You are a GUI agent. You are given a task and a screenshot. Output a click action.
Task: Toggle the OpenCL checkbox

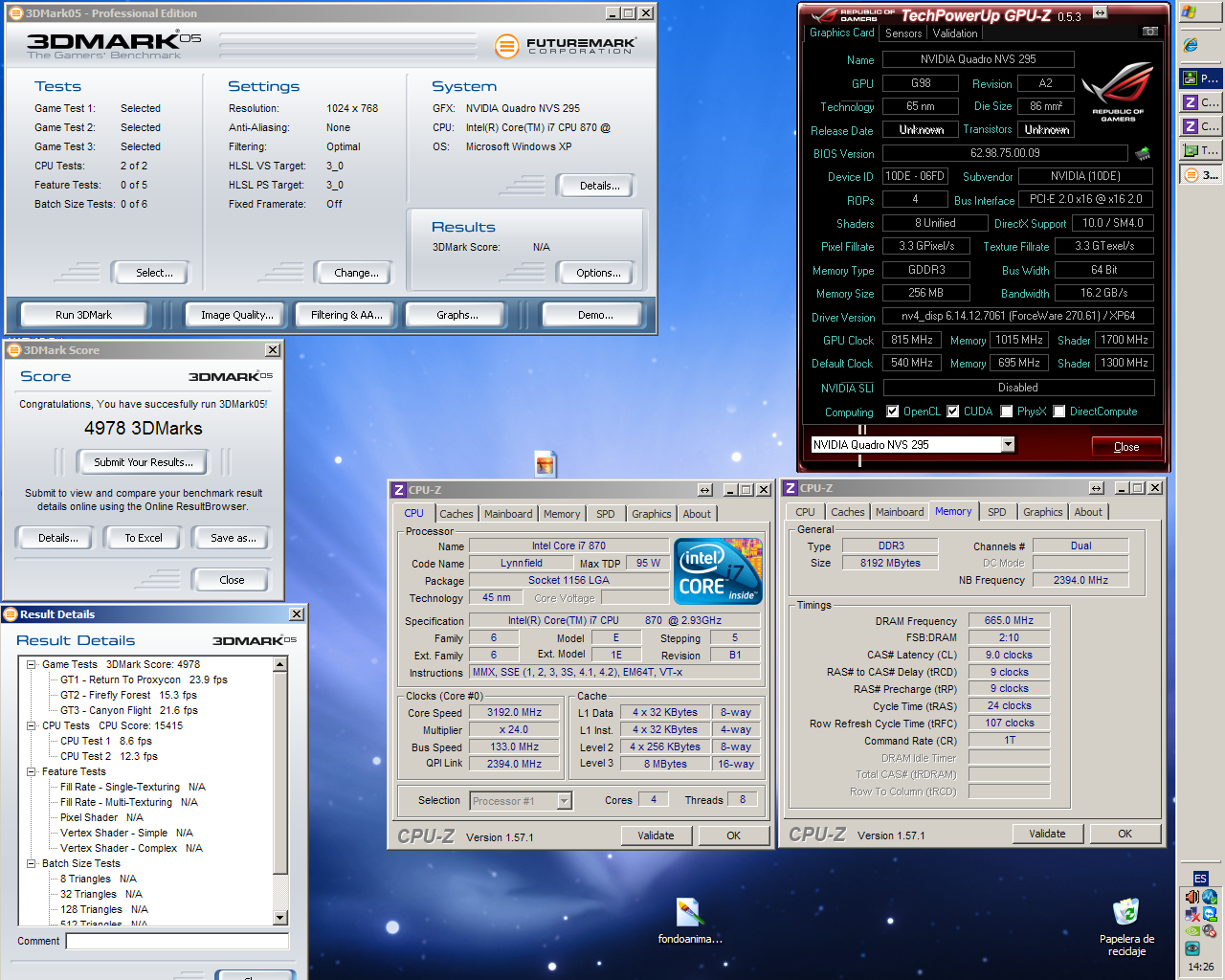(893, 412)
